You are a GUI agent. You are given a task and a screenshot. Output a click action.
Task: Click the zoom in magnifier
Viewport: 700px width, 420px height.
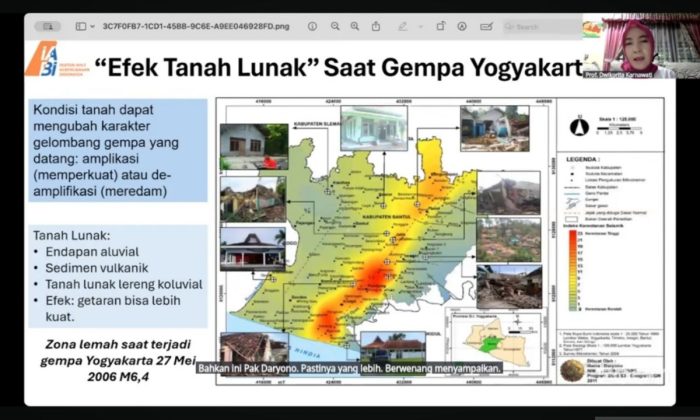(355, 26)
